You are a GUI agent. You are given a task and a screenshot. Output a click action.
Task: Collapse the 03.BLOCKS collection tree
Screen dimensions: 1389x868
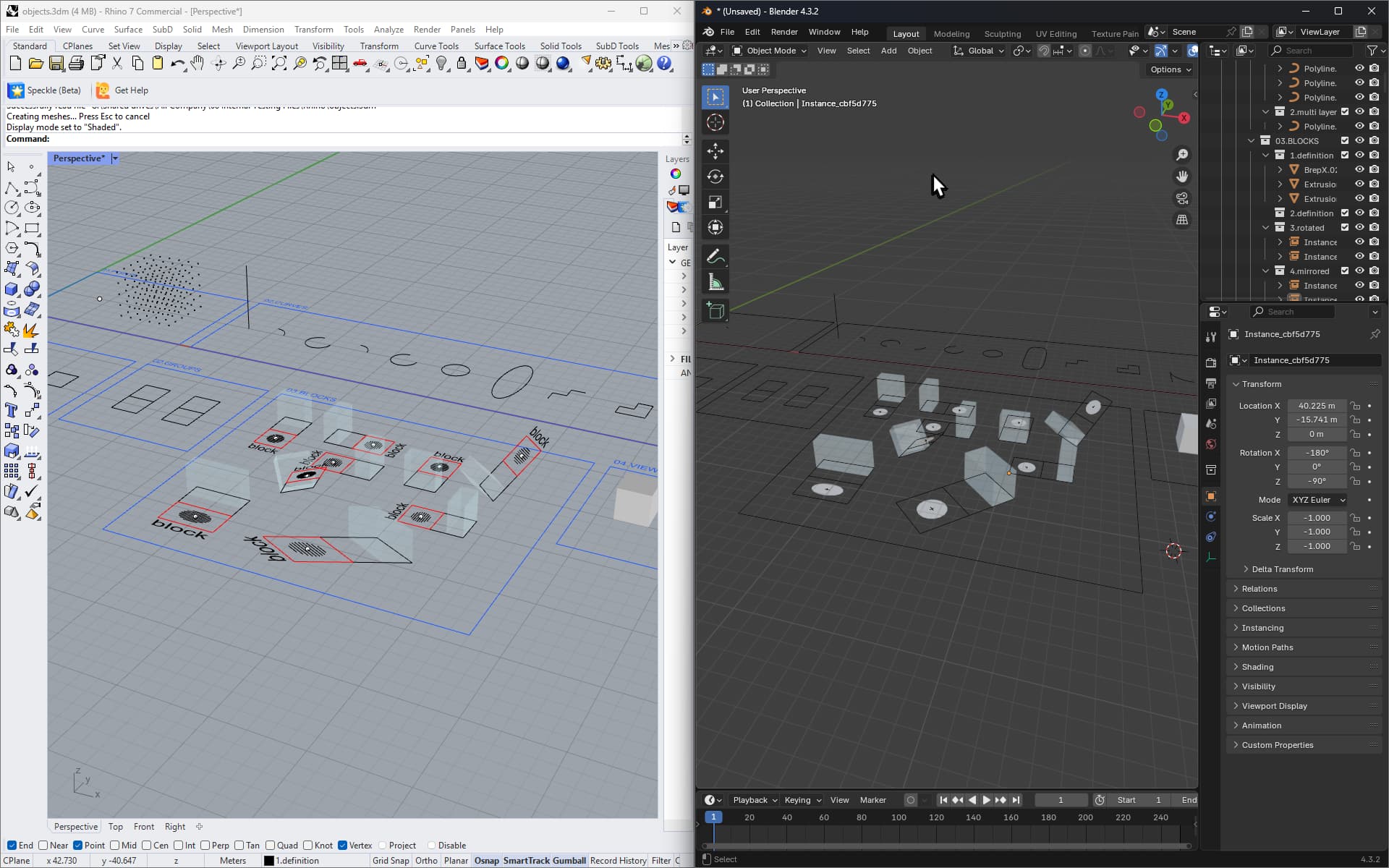tap(1251, 141)
